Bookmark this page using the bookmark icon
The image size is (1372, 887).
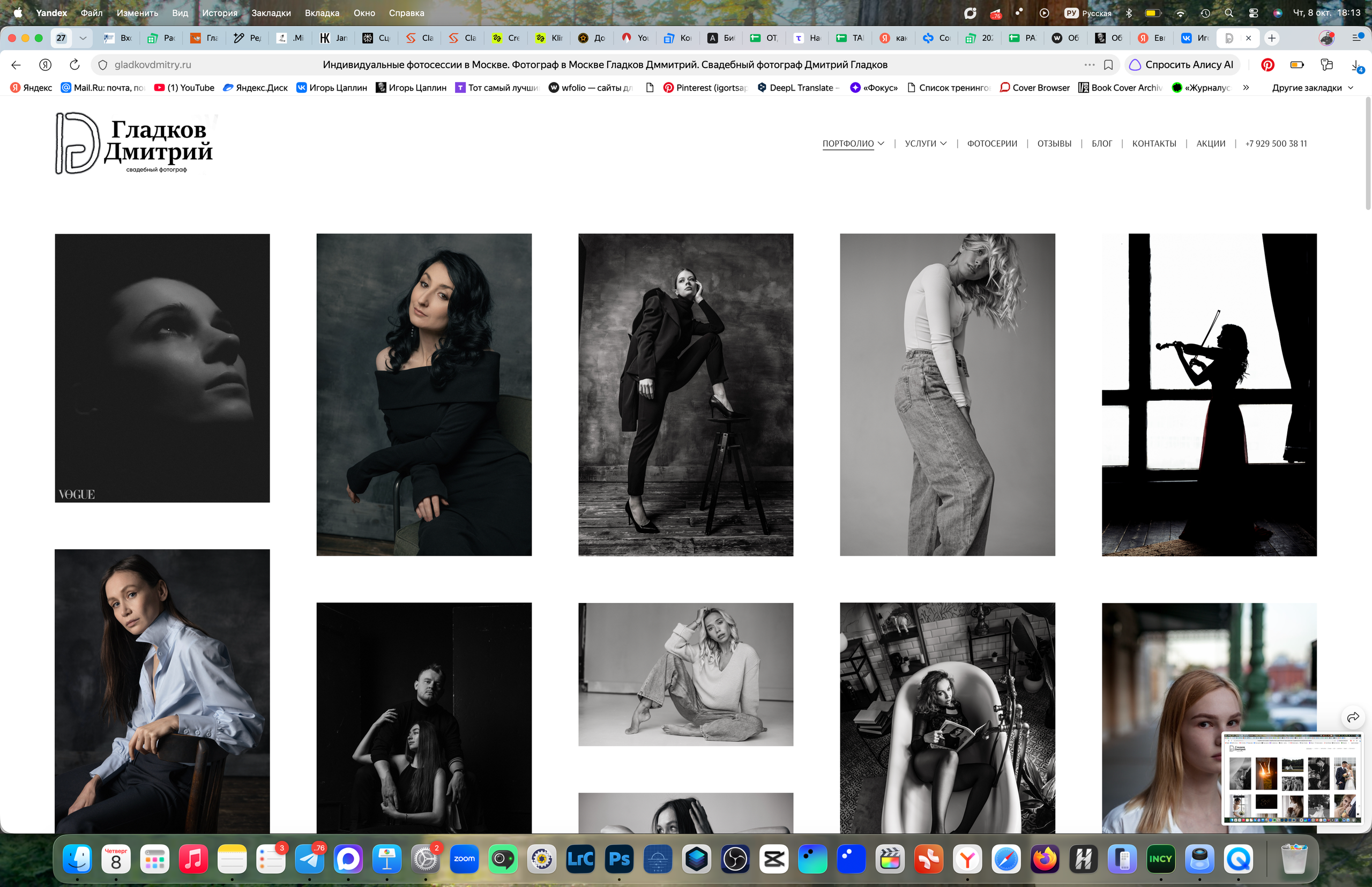point(1108,64)
